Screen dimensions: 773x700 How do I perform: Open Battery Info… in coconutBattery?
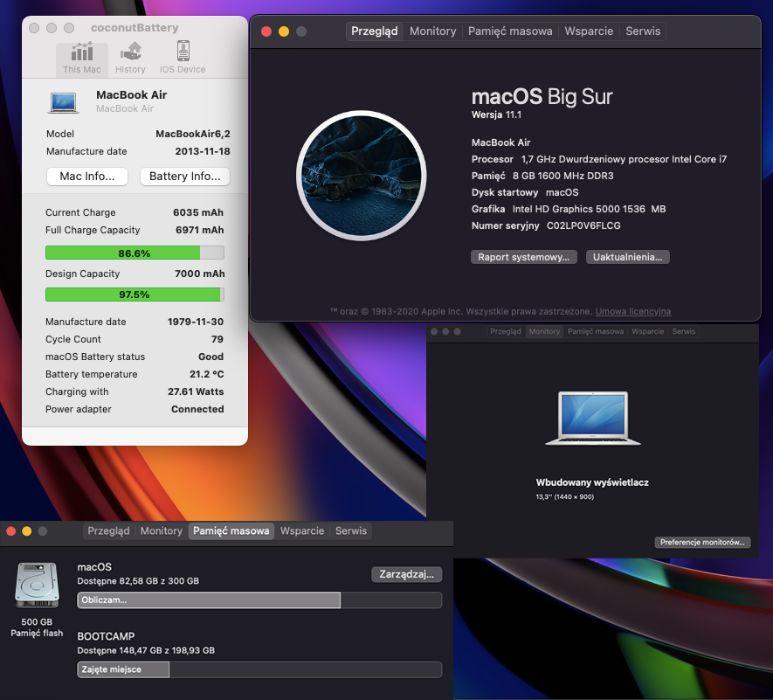(185, 176)
